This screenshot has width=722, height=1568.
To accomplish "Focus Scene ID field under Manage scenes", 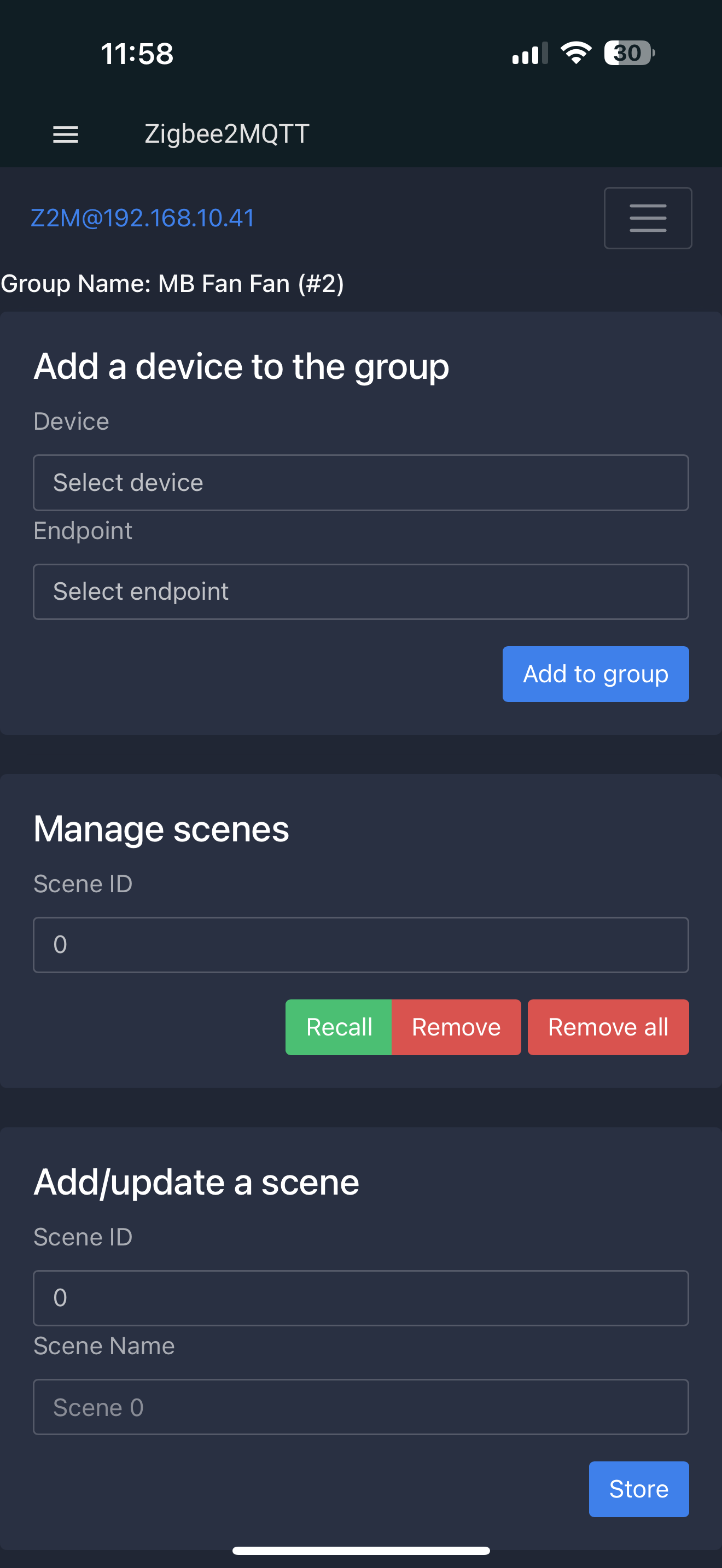I will coord(360,945).
